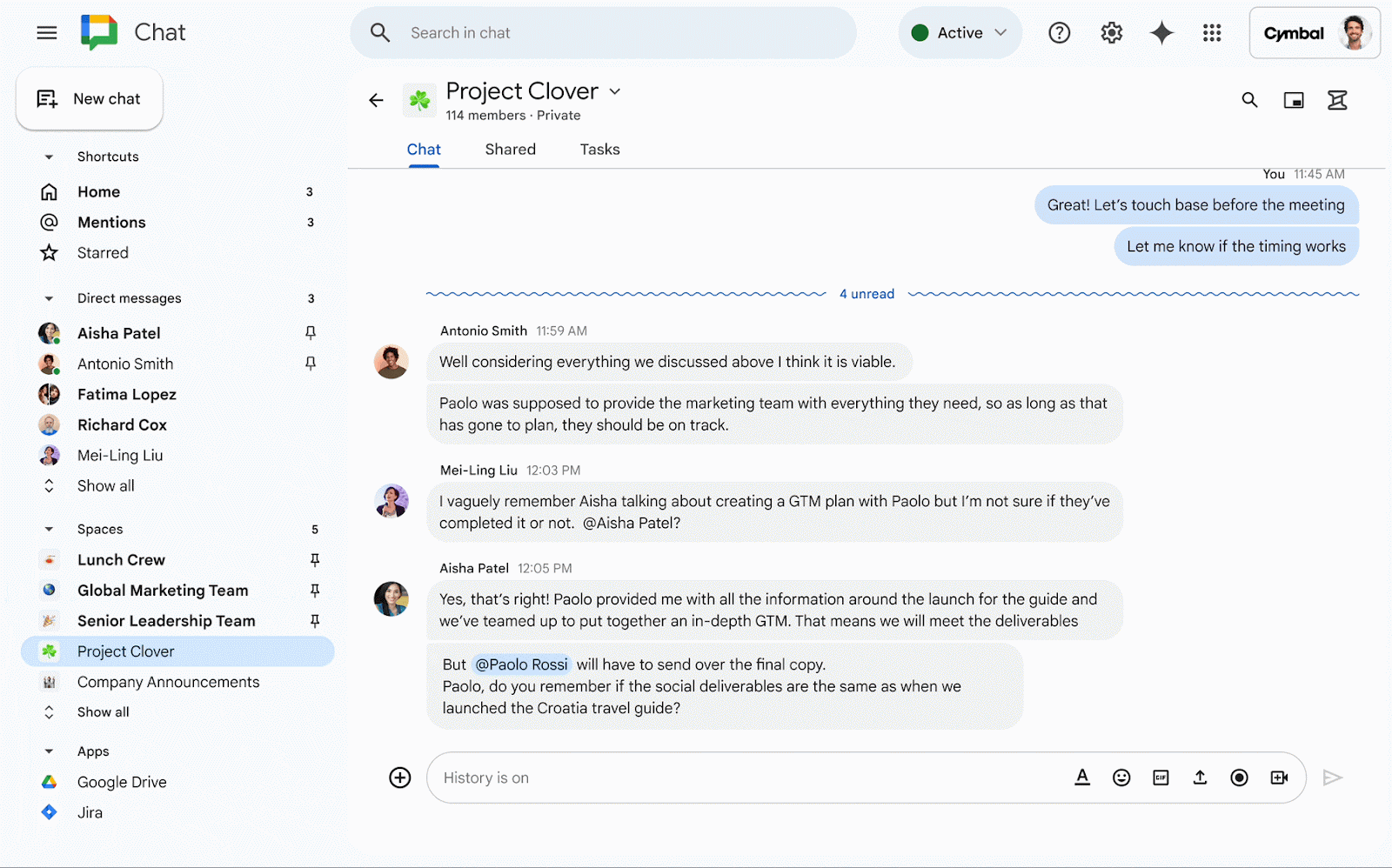Open the Project Clover header dropdown
The image size is (1392, 868).
pos(616,91)
